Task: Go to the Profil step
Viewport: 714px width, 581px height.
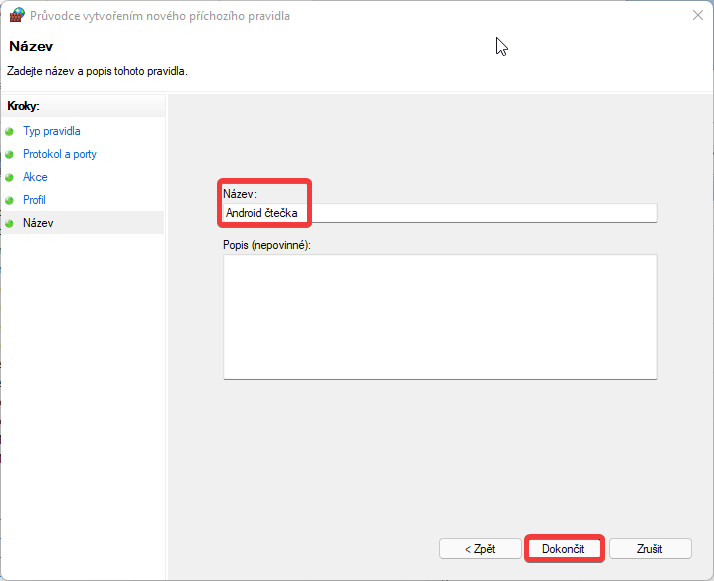Action: [34, 200]
